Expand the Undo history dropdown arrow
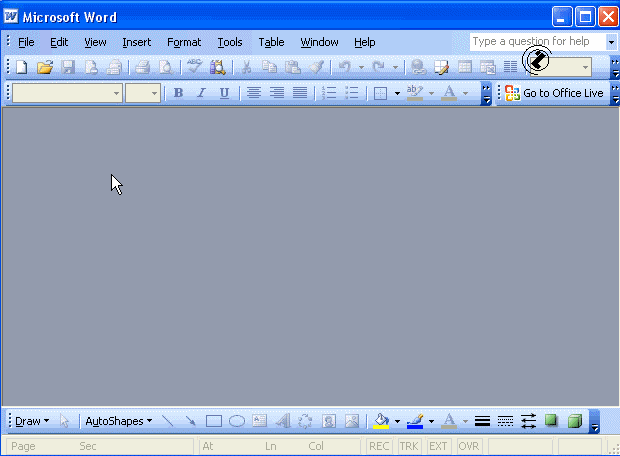620x456 pixels. [x=361, y=68]
